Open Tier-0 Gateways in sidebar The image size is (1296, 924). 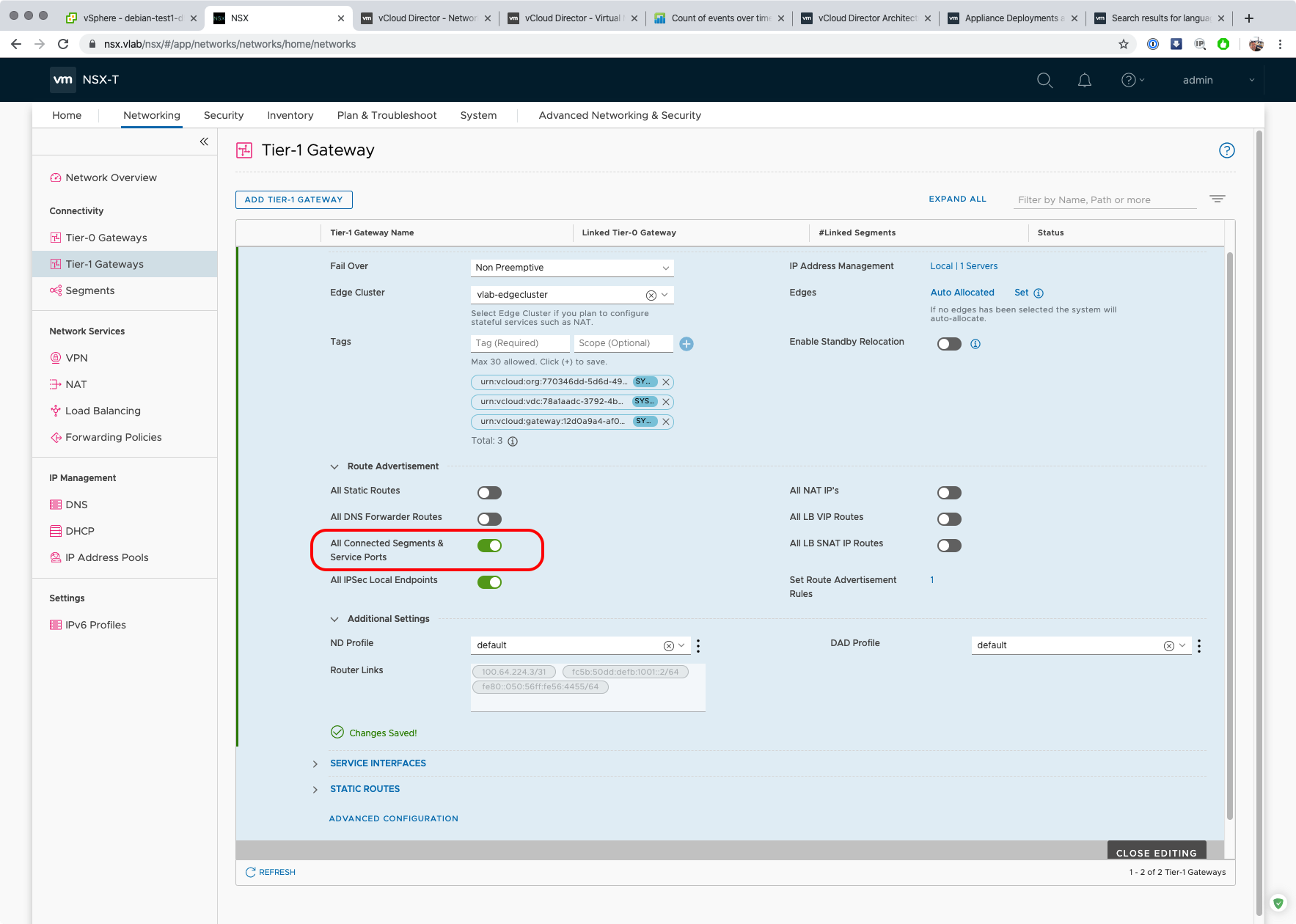[106, 238]
